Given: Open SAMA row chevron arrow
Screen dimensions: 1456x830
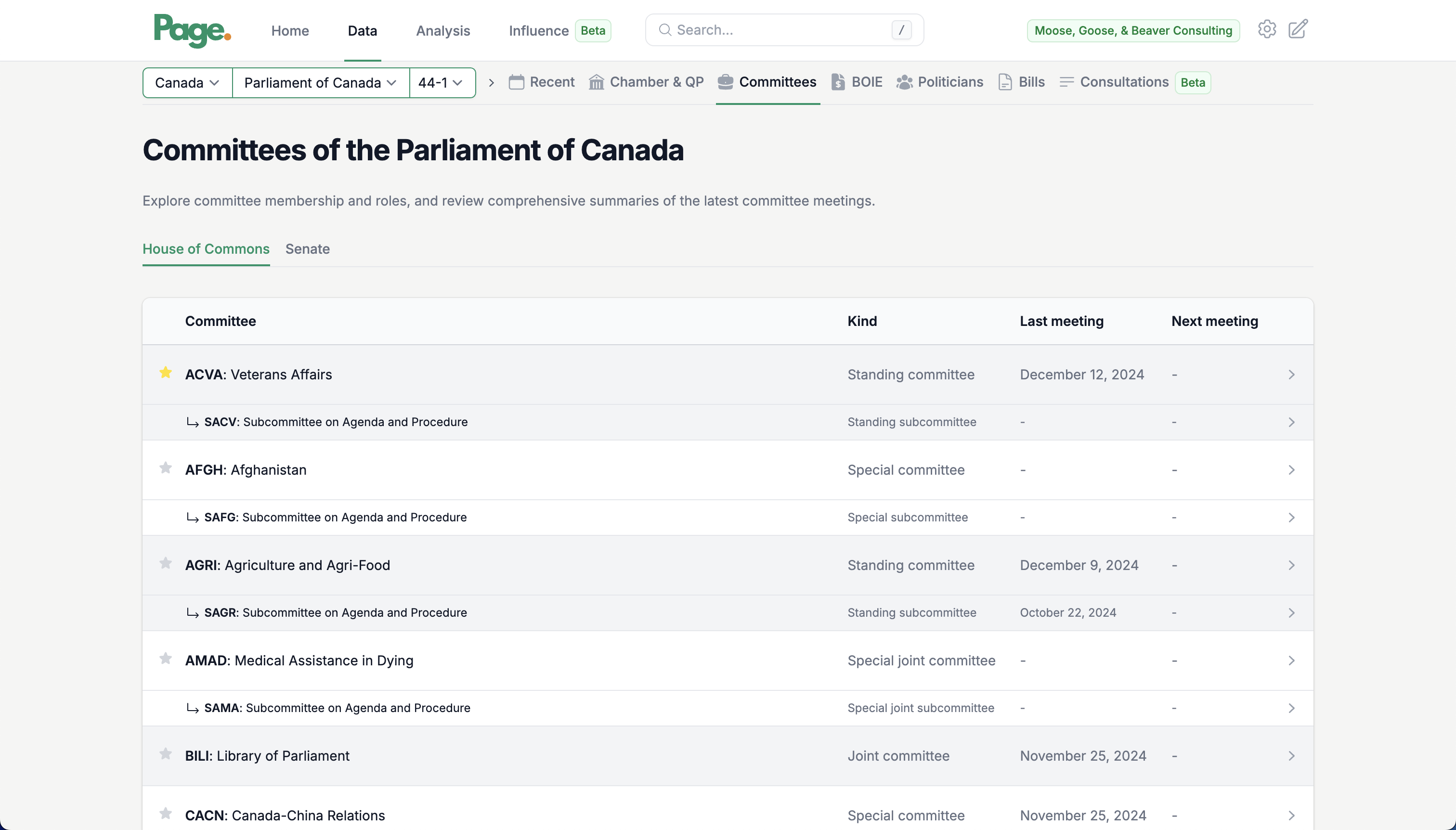Looking at the screenshot, I should (1291, 708).
